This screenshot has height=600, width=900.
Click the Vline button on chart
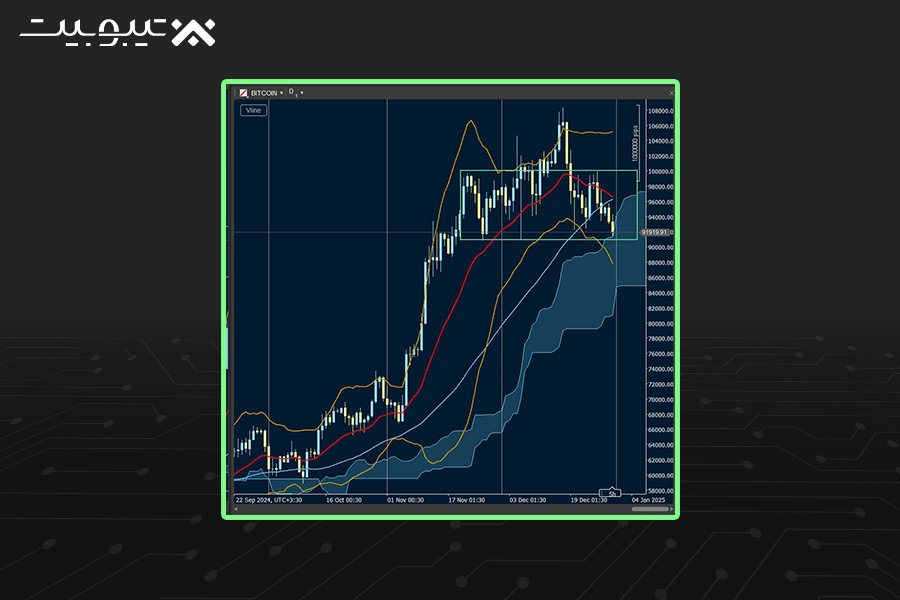pyautogui.click(x=253, y=110)
